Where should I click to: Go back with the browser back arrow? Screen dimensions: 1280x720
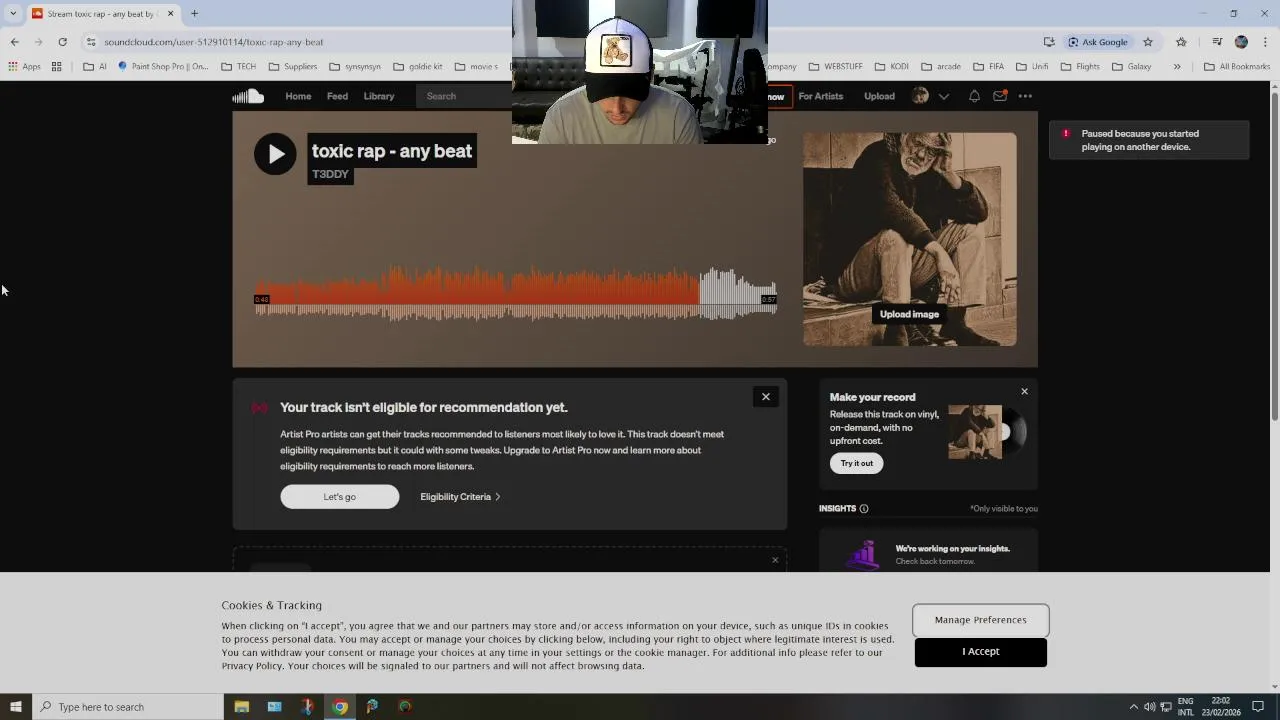(14, 42)
